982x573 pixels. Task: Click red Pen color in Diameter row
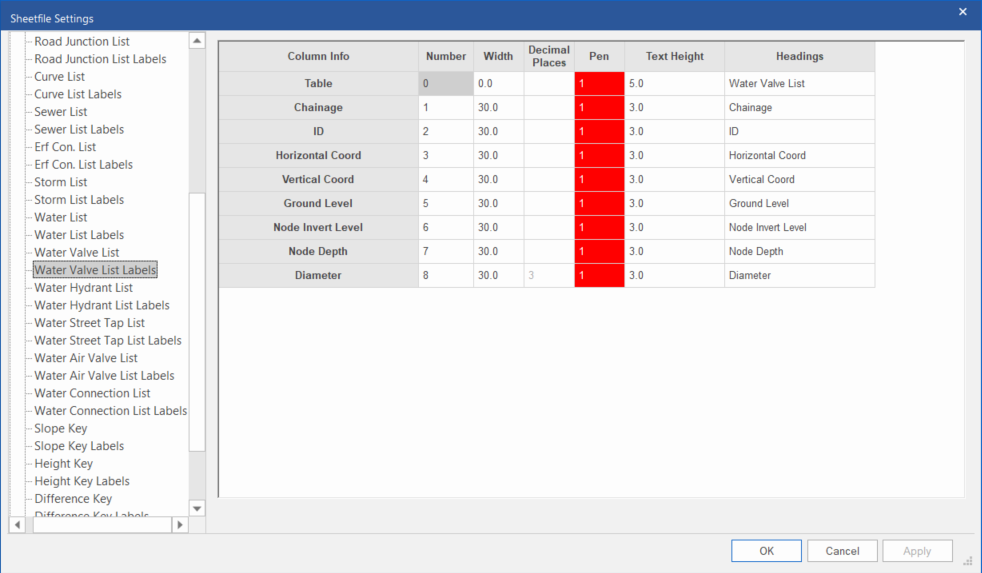tap(599, 276)
